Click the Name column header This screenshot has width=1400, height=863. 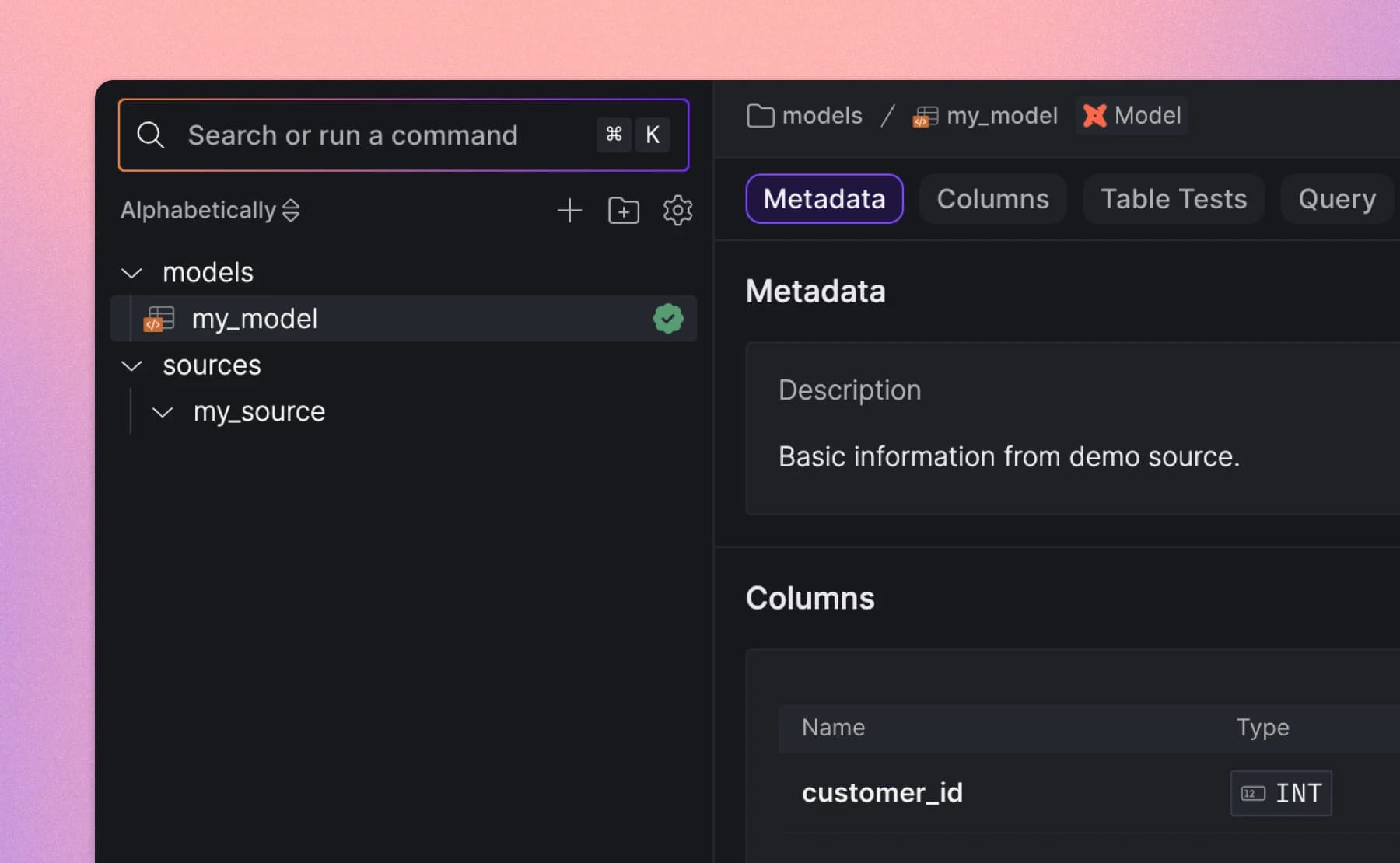pos(833,728)
